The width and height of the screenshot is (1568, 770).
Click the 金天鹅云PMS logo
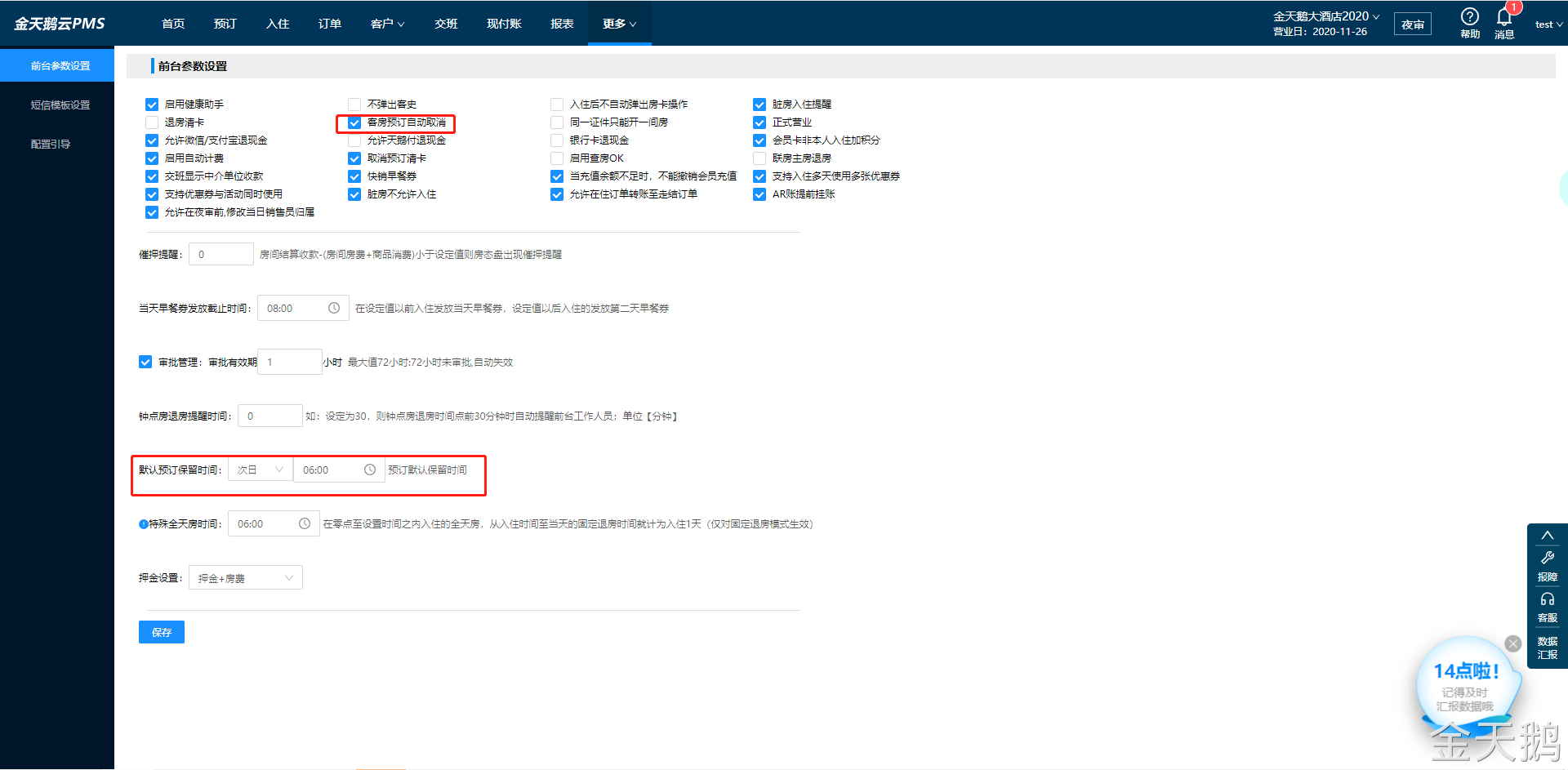(60, 24)
